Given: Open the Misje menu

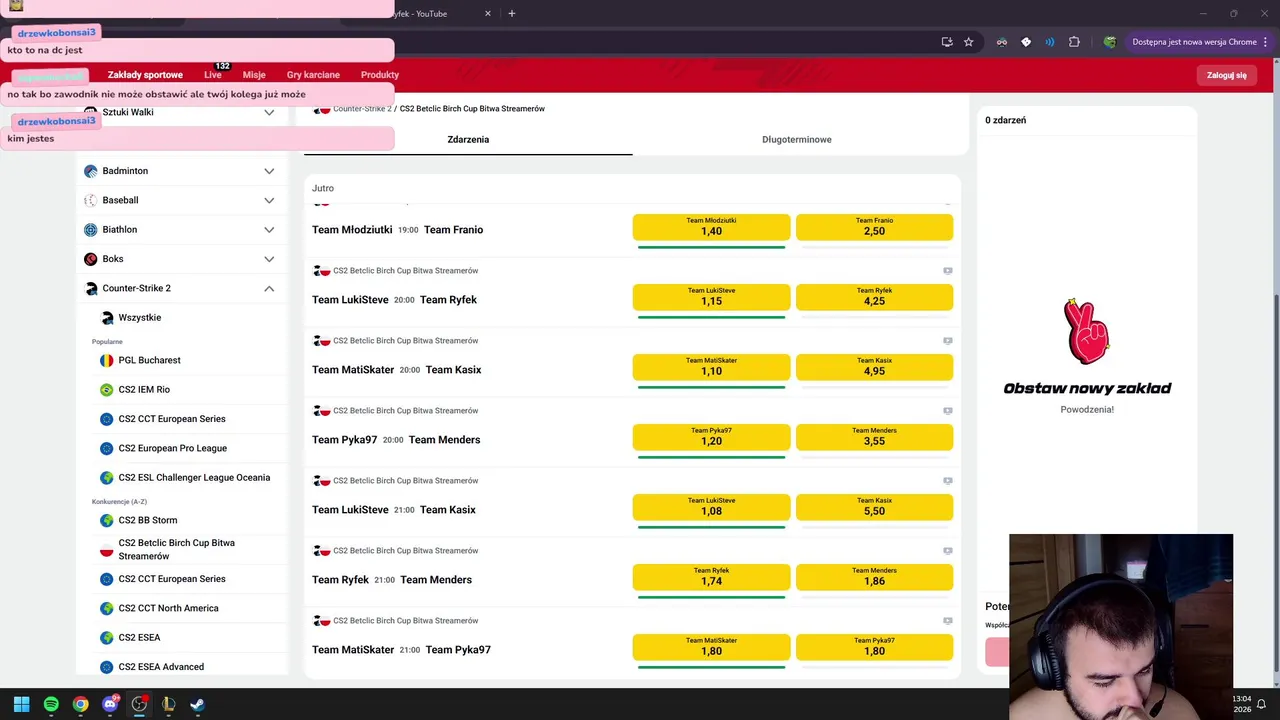Looking at the screenshot, I should point(254,75).
